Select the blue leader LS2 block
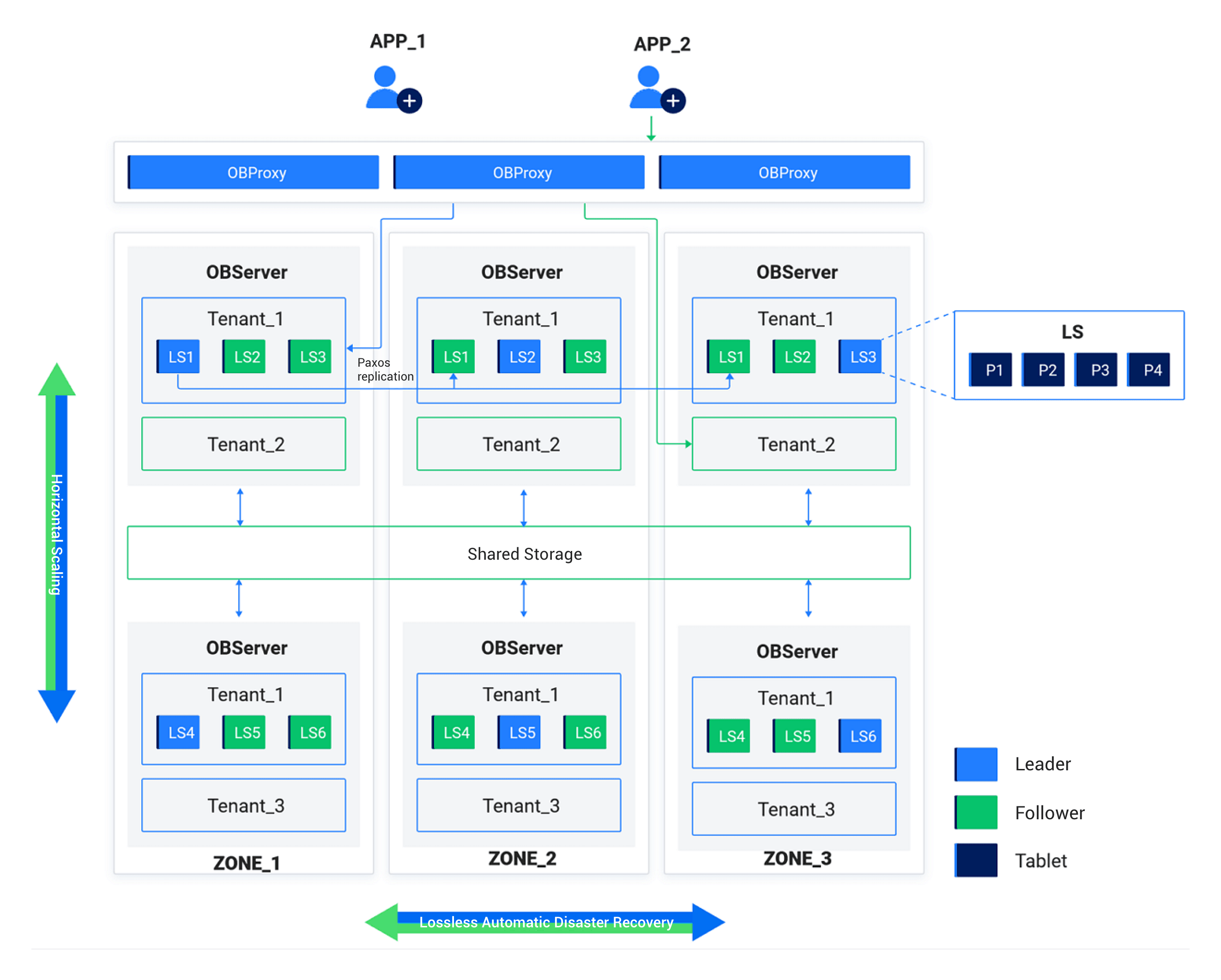Viewport: 1221px width, 980px height. pyautogui.click(x=520, y=357)
